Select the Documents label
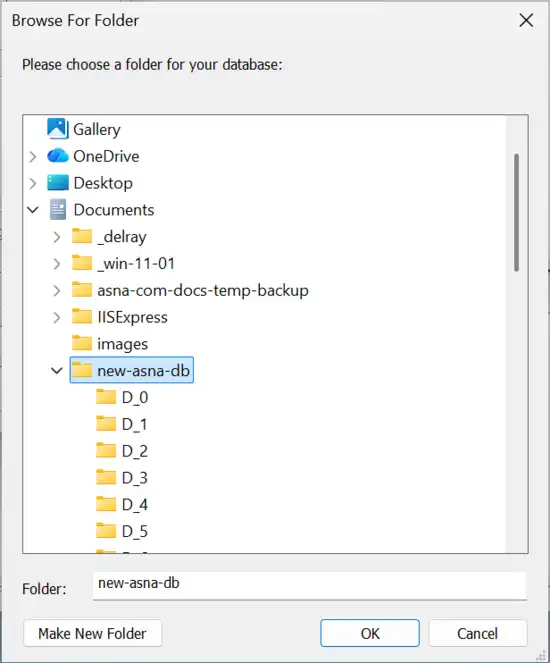This screenshot has width=550, height=663. tap(114, 210)
